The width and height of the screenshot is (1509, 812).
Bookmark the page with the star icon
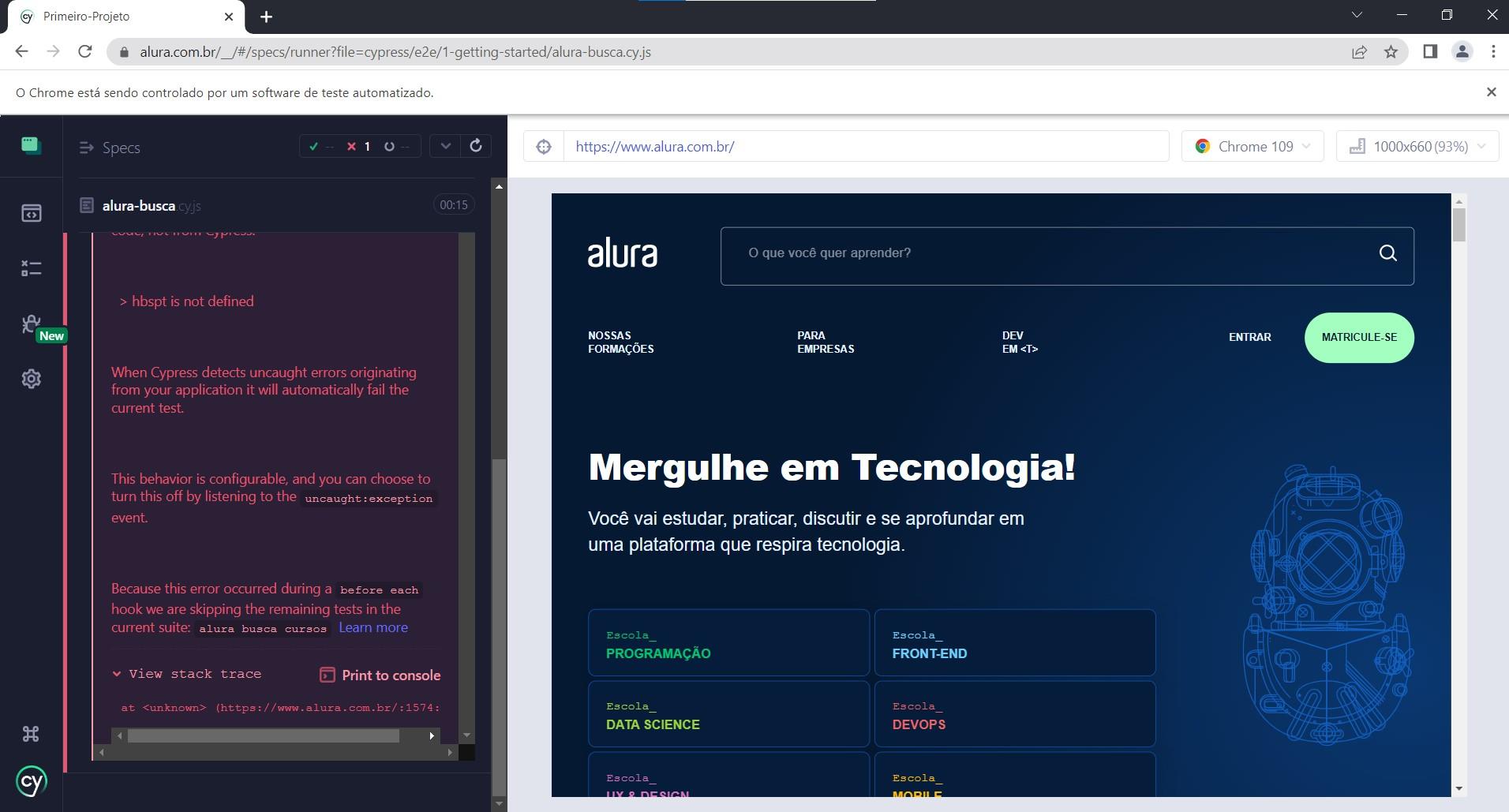coord(1391,52)
